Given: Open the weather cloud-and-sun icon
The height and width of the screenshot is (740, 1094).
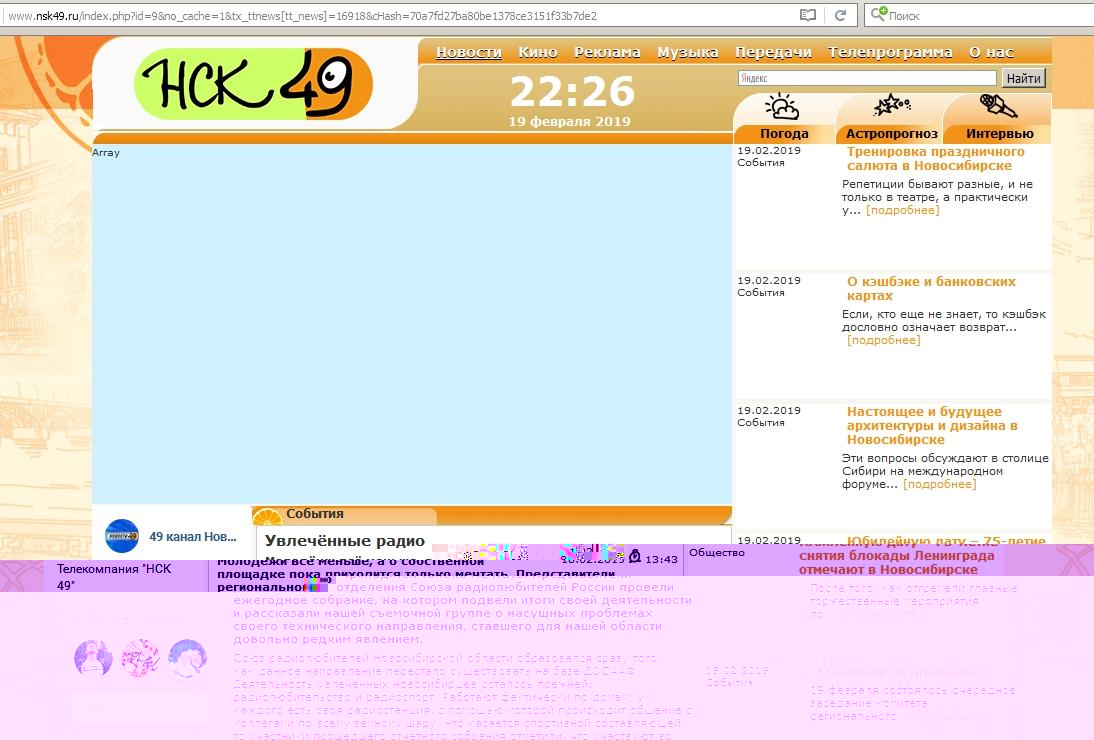Looking at the screenshot, I should [781, 107].
